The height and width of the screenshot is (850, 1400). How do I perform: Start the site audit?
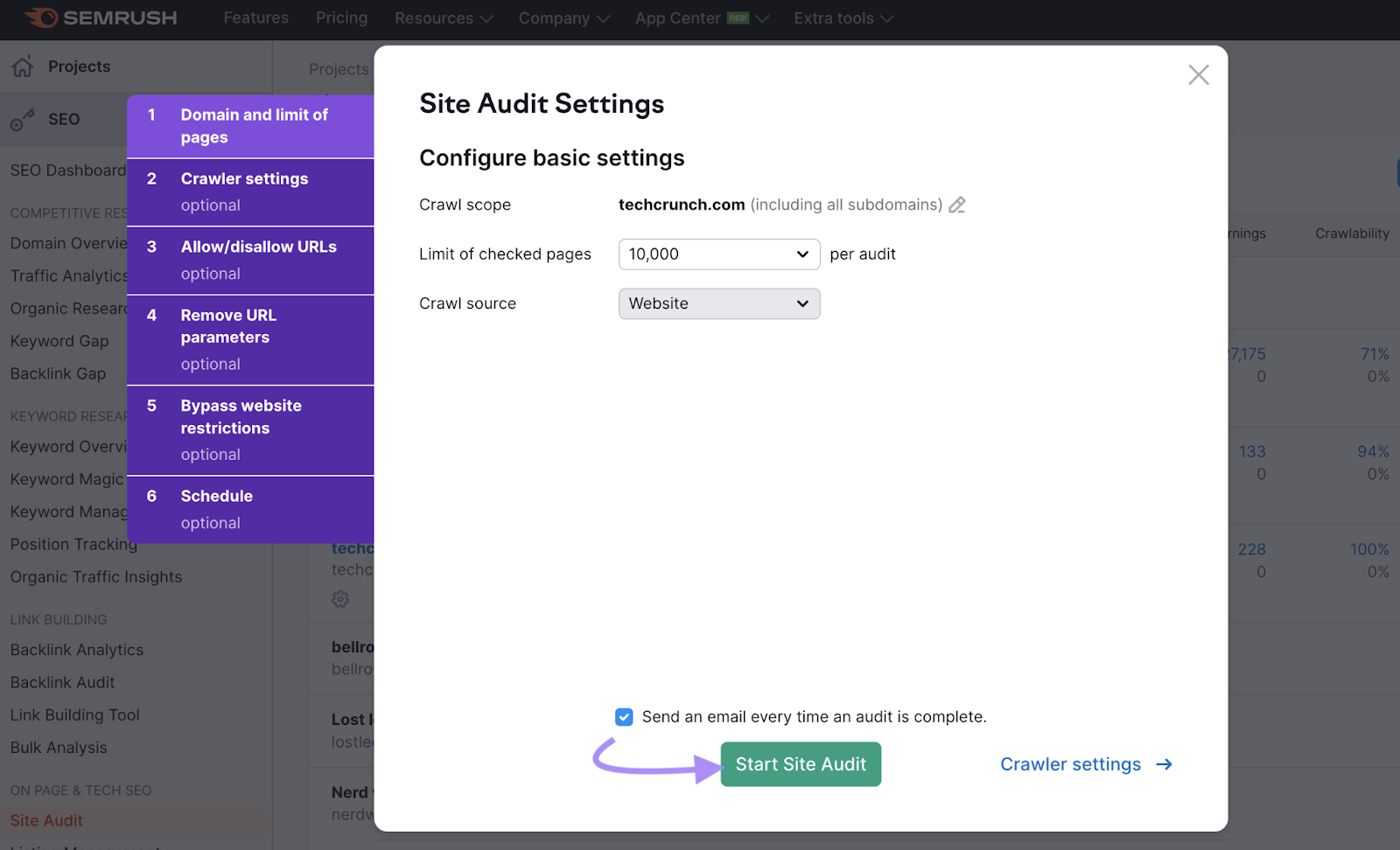click(800, 763)
